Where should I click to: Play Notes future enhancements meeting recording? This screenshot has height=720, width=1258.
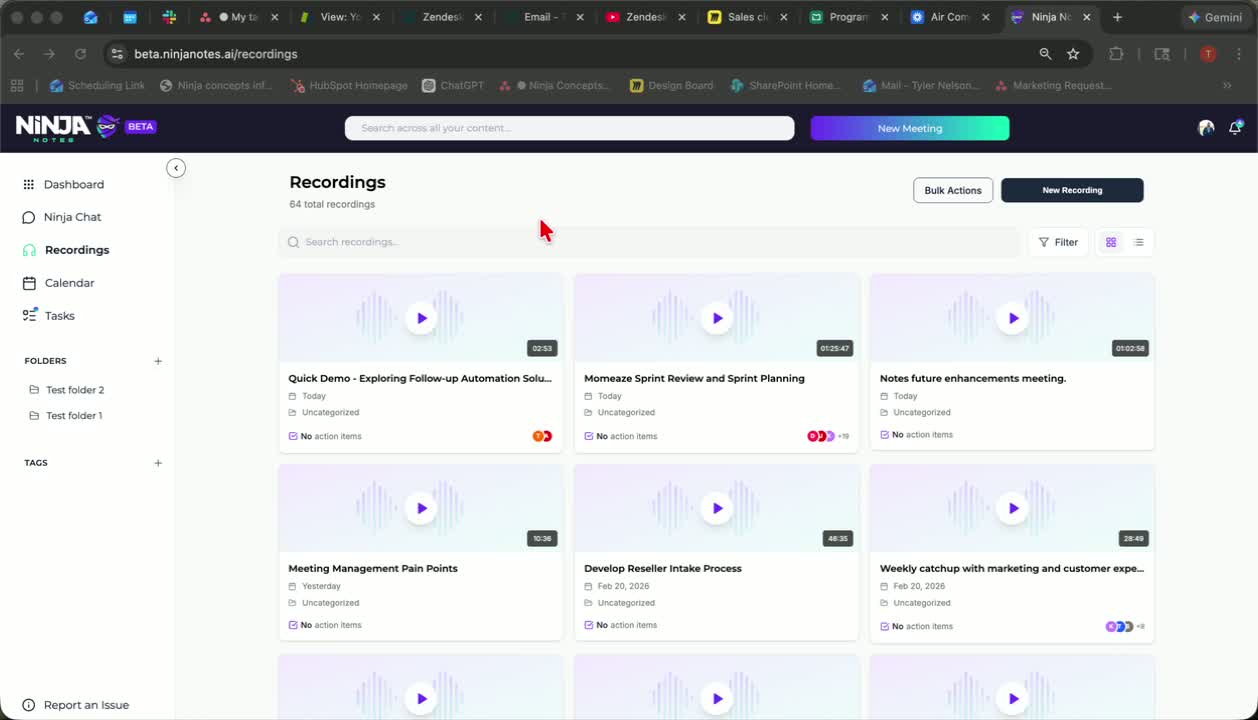(1013, 318)
